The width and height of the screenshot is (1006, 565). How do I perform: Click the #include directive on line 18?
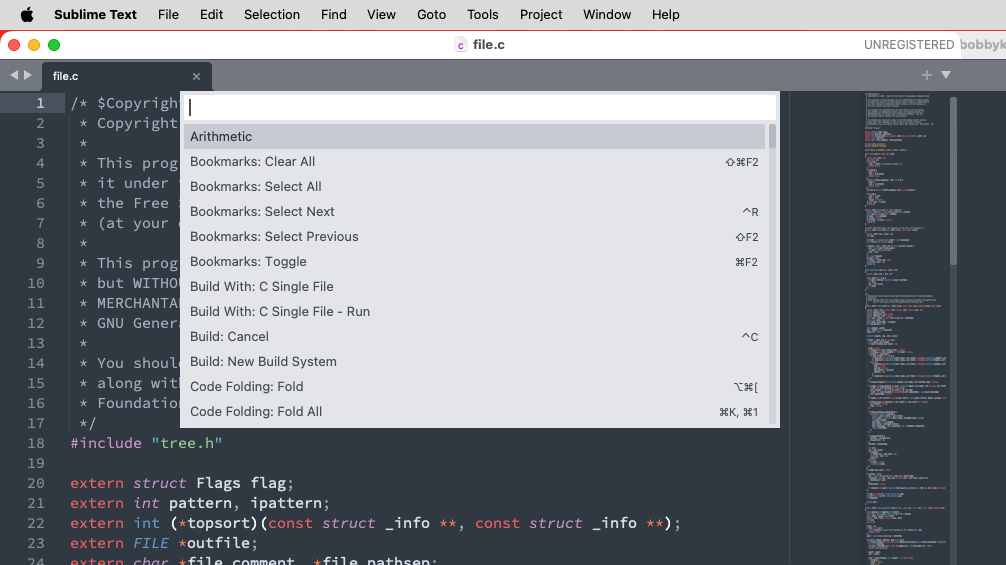[x=106, y=443]
